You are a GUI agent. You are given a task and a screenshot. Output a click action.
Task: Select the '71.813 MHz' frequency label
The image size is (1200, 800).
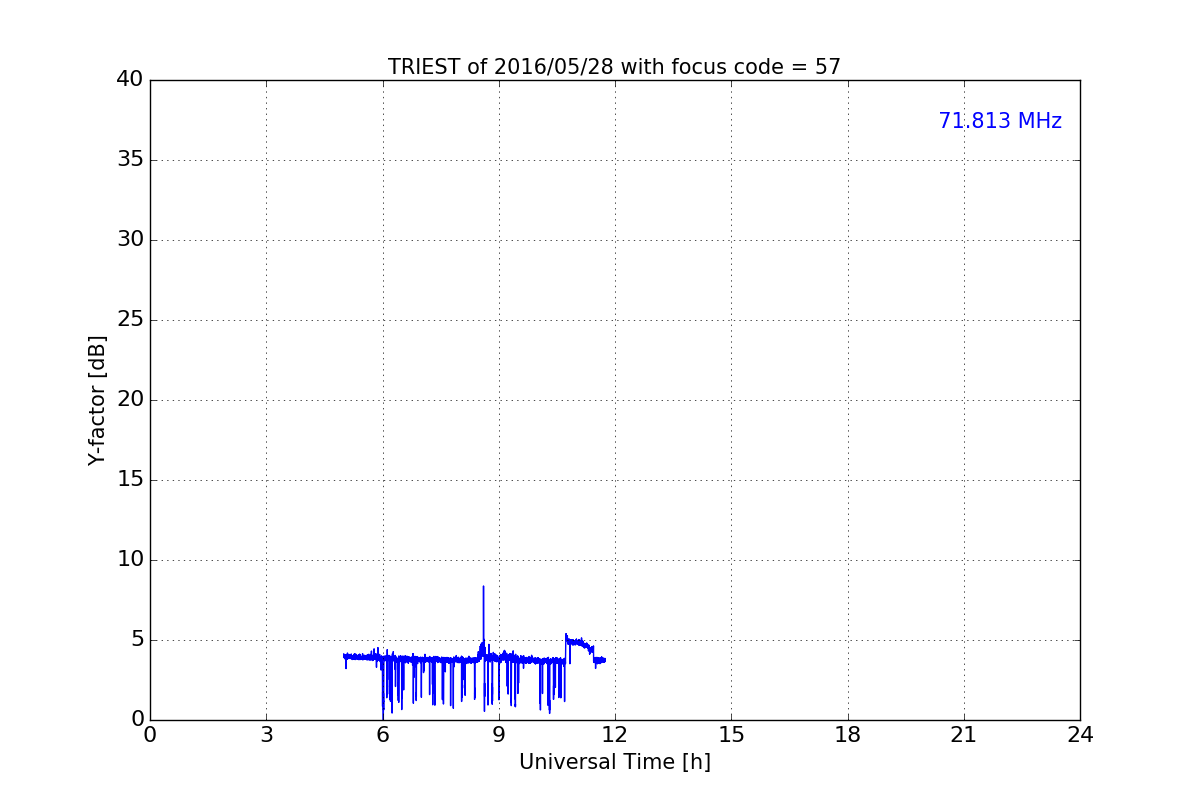click(x=1000, y=121)
